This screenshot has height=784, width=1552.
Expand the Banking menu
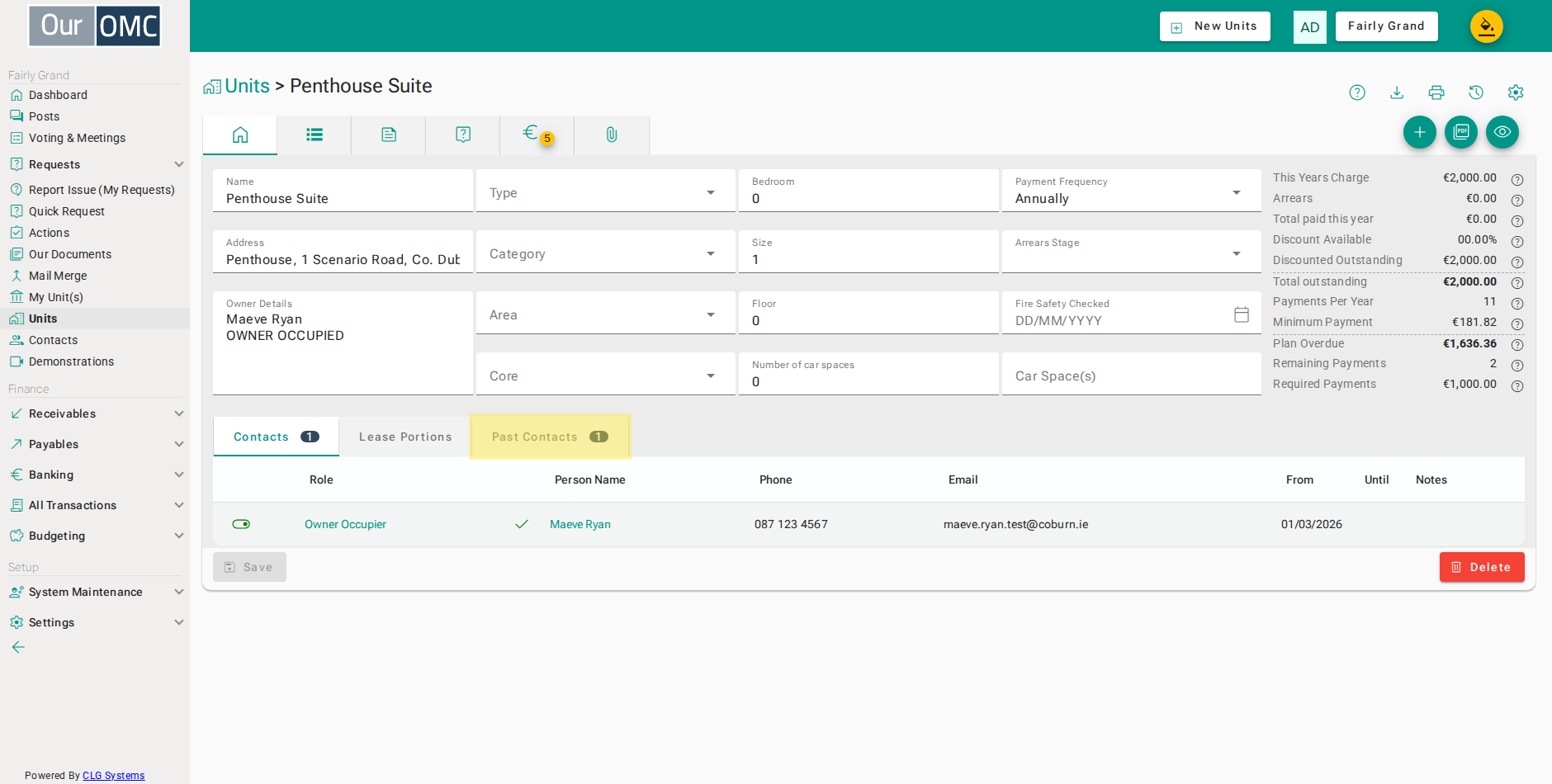95,475
